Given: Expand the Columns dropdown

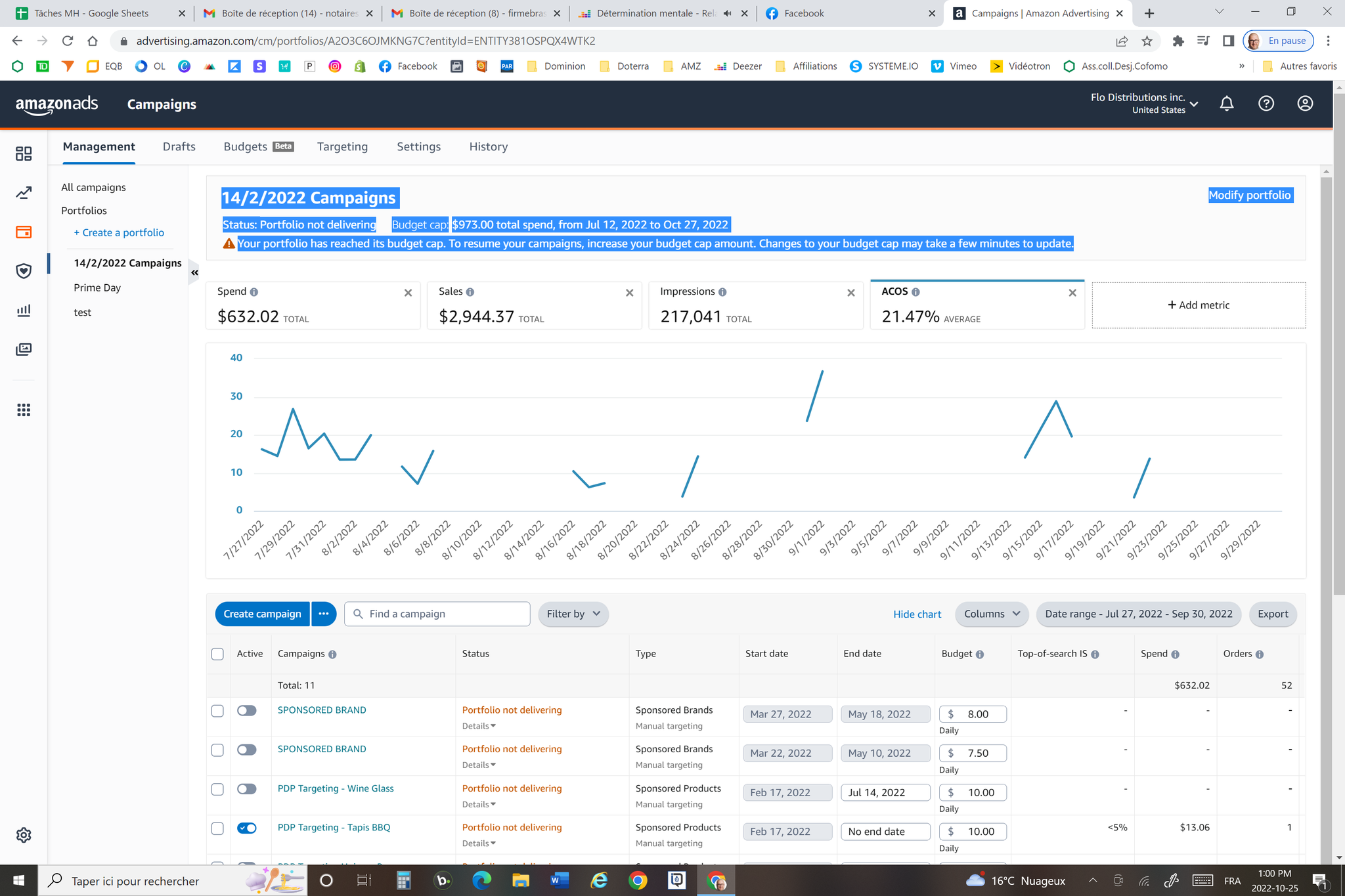Looking at the screenshot, I should coord(991,614).
